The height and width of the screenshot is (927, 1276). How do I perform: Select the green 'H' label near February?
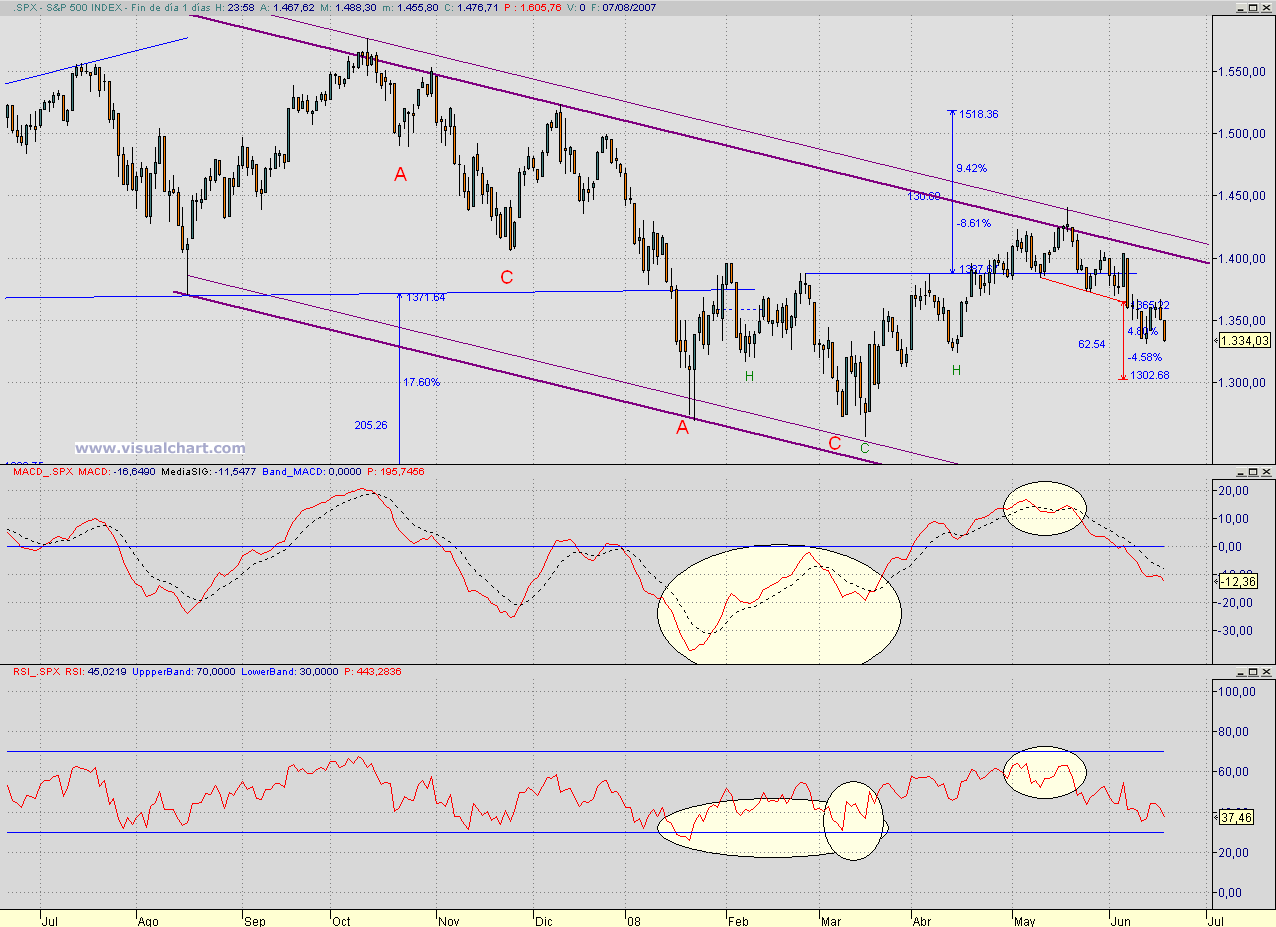pos(749,376)
